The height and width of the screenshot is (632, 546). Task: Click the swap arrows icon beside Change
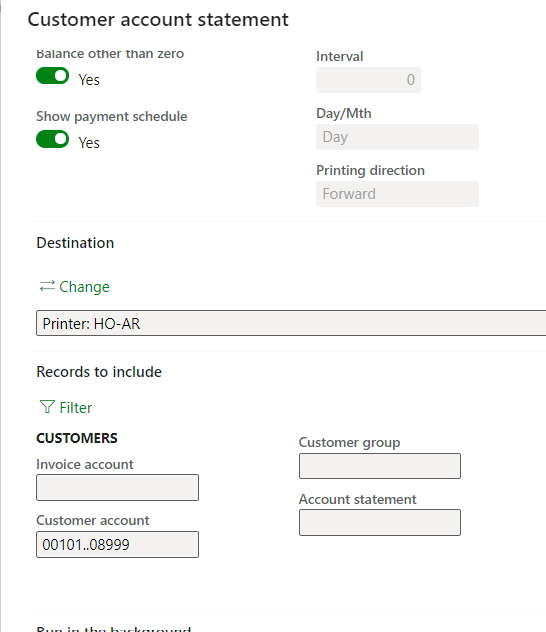[47, 286]
